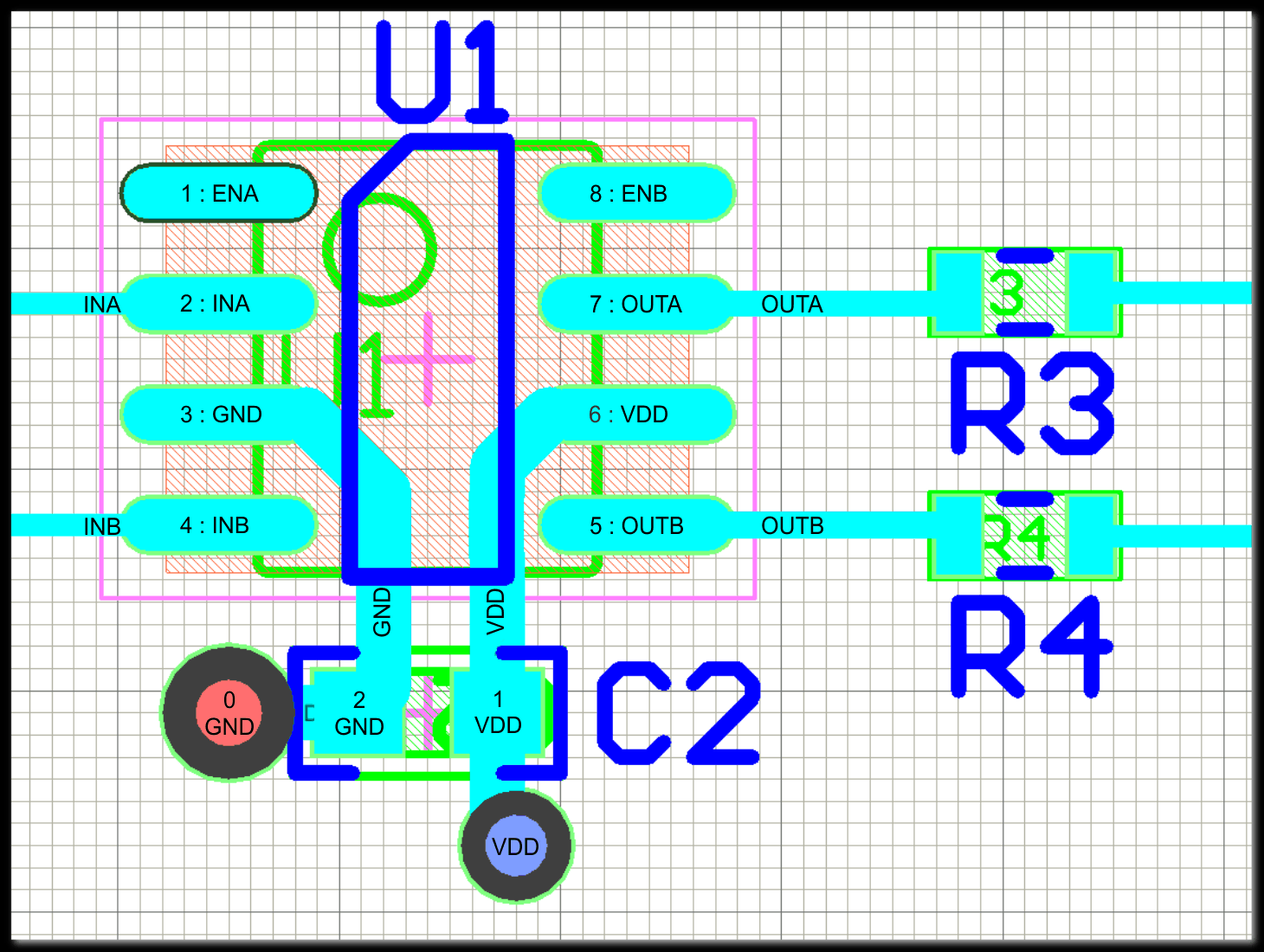Click pad 4 INB on U1

(x=219, y=525)
